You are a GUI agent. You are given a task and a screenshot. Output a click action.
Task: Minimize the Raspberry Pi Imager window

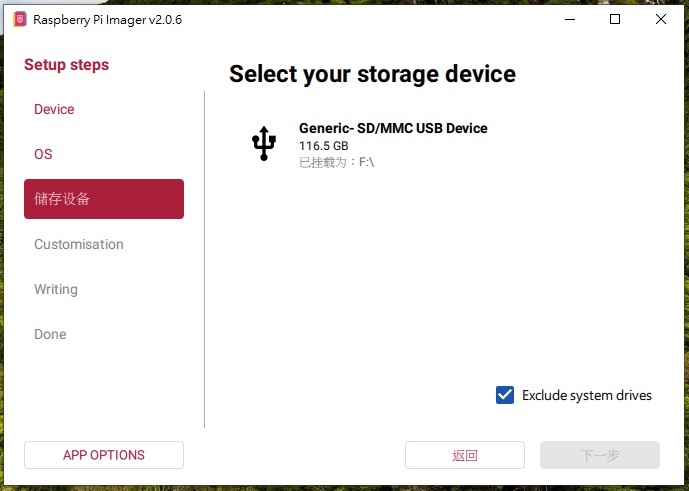click(x=570, y=19)
